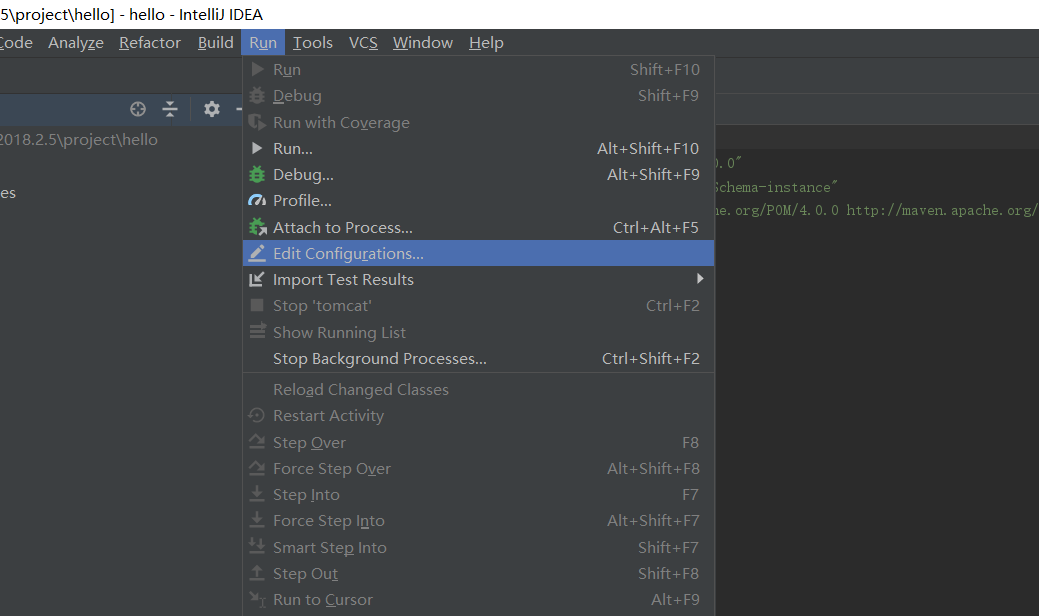Image resolution: width=1039 pixels, height=616 pixels.
Task: Select Stop Background Processes...
Action: click(x=478, y=358)
